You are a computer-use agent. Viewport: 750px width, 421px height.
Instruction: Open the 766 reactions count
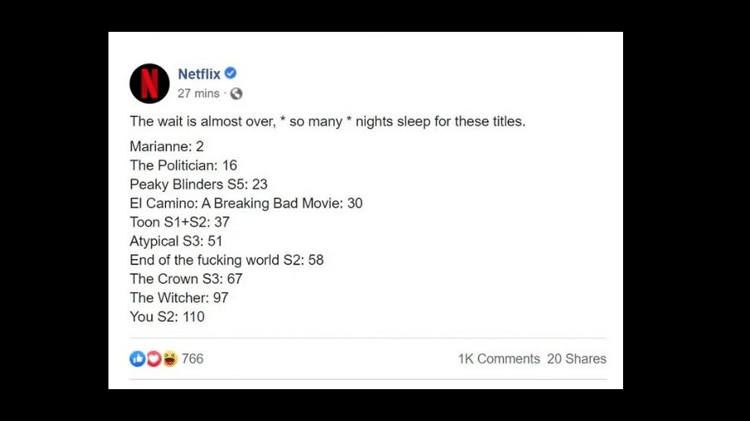(x=193, y=358)
